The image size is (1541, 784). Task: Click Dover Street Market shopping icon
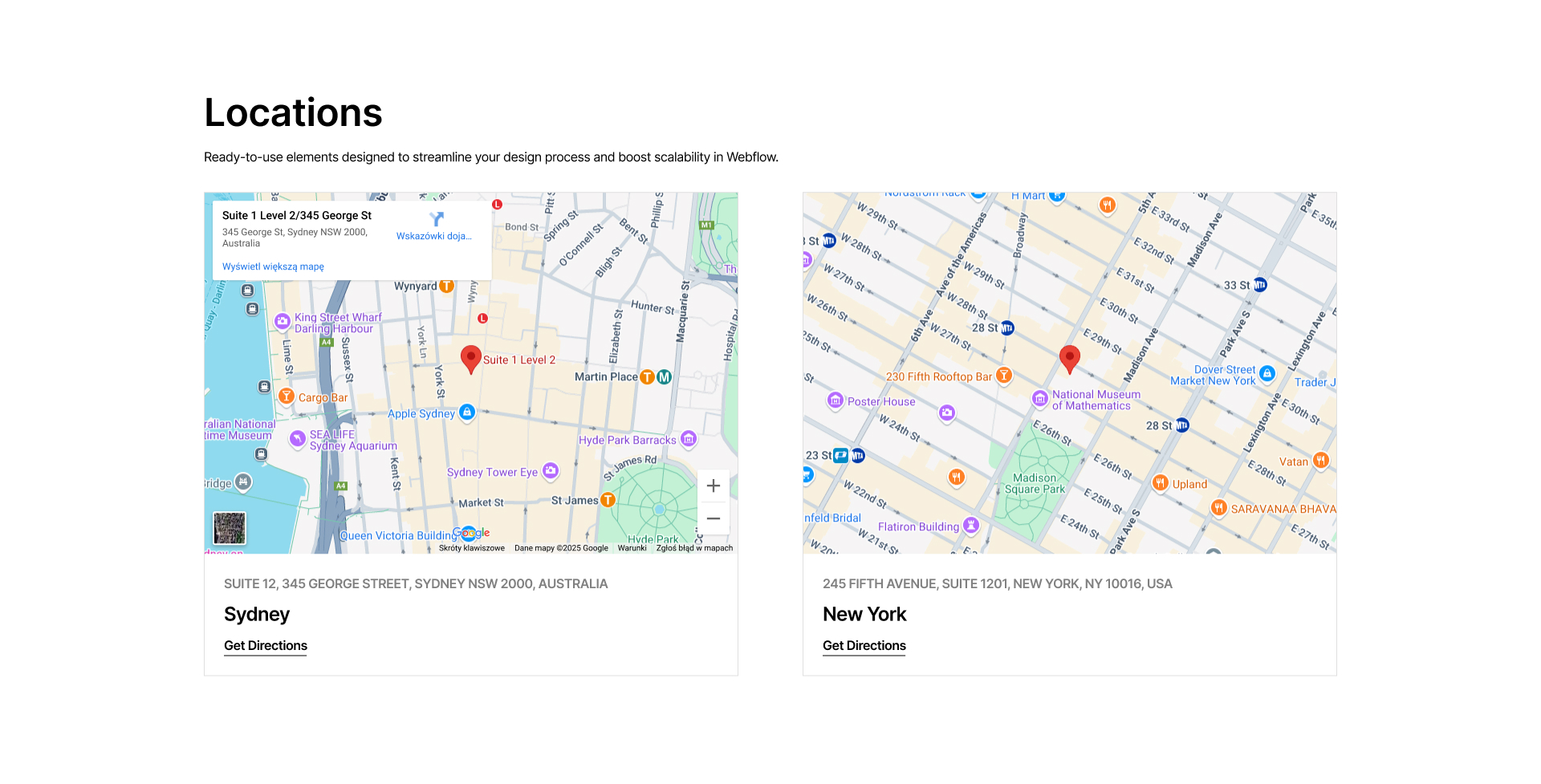coord(1267,374)
